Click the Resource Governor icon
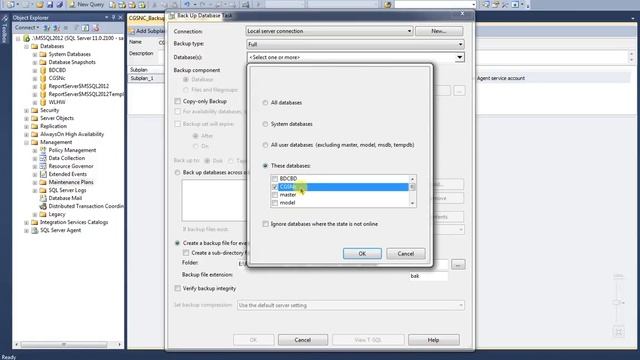The image size is (640, 360). [x=43, y=166]
